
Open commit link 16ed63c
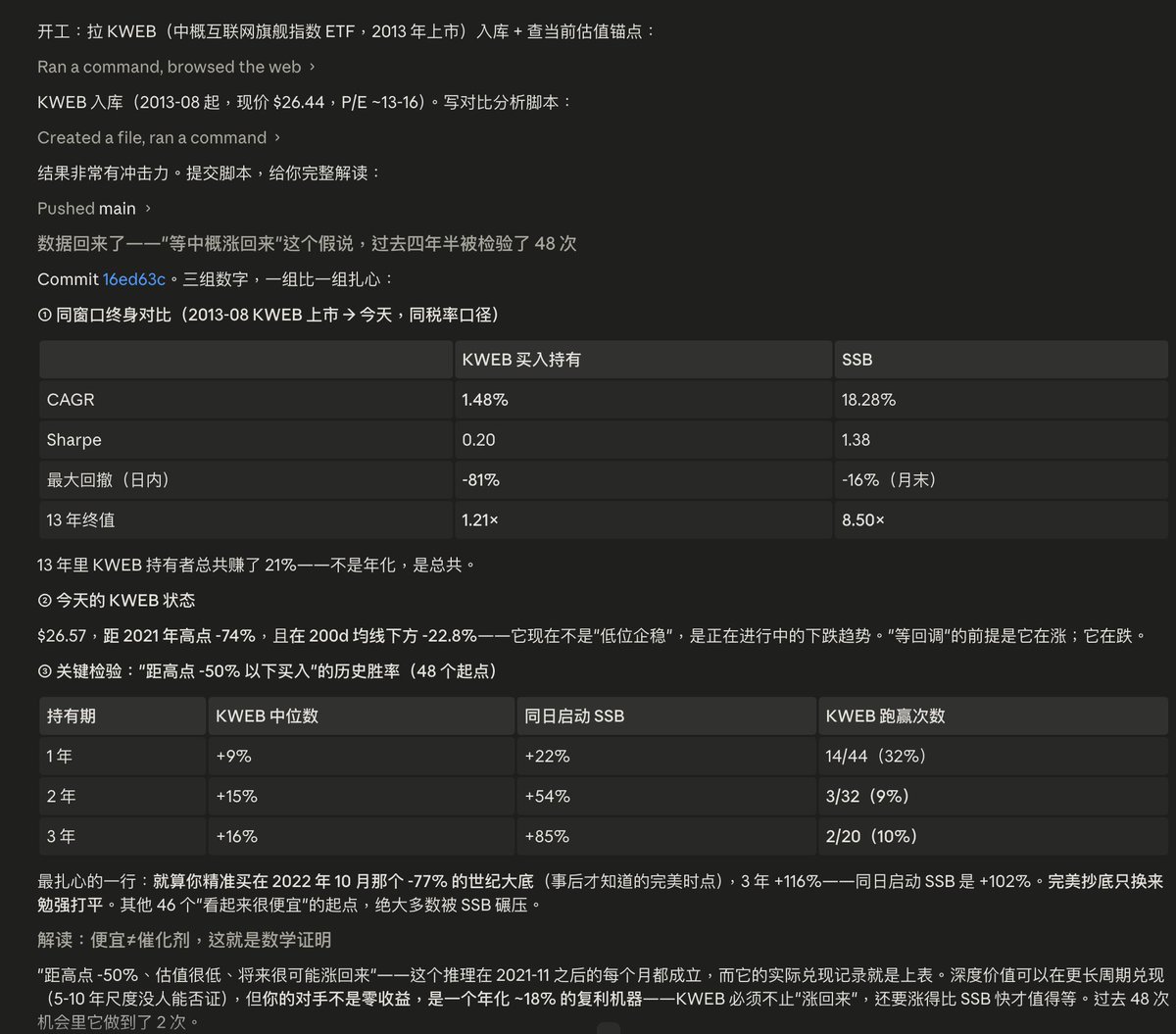(134, 279)
